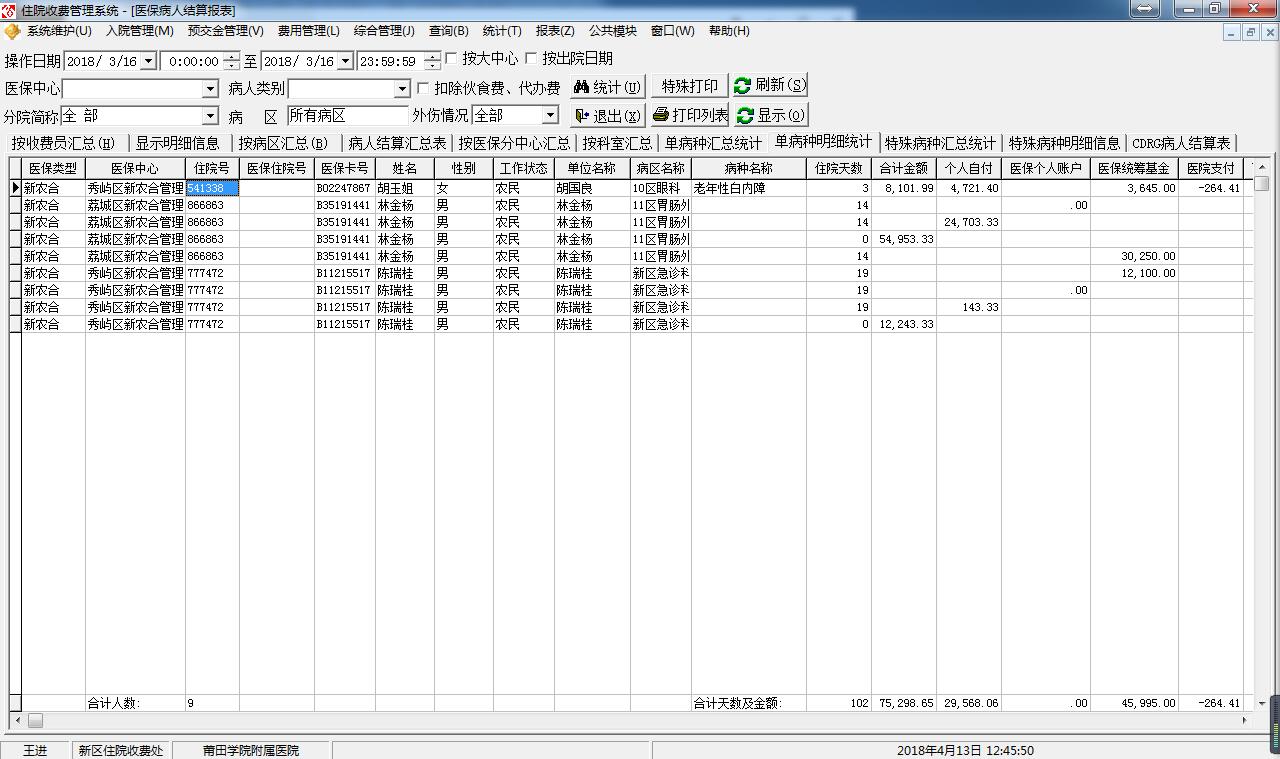Click the 打印列表 print list button
This screenshot has height=759, width=1280.
690,115
